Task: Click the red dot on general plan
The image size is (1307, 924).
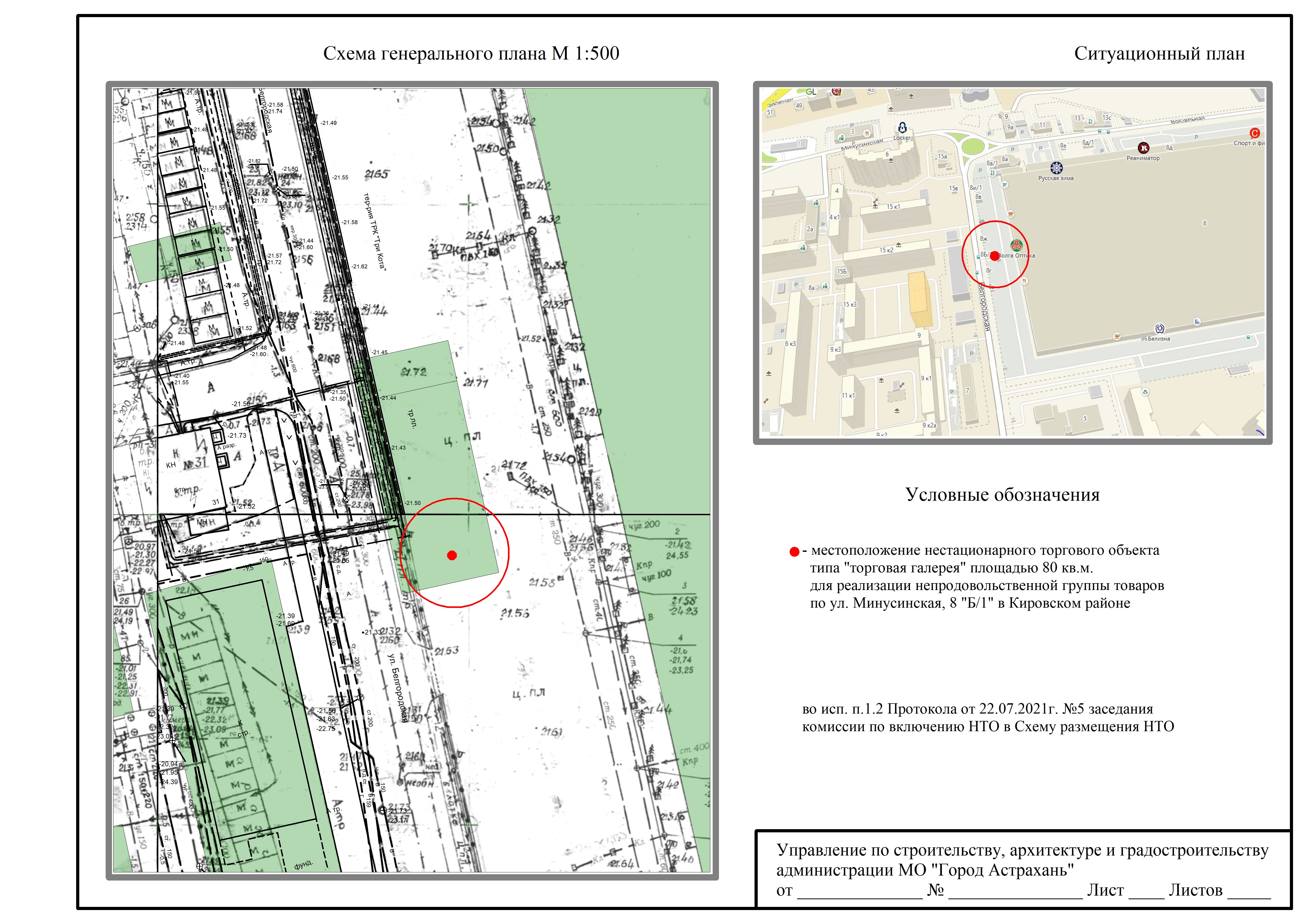Action: (452, 555)
